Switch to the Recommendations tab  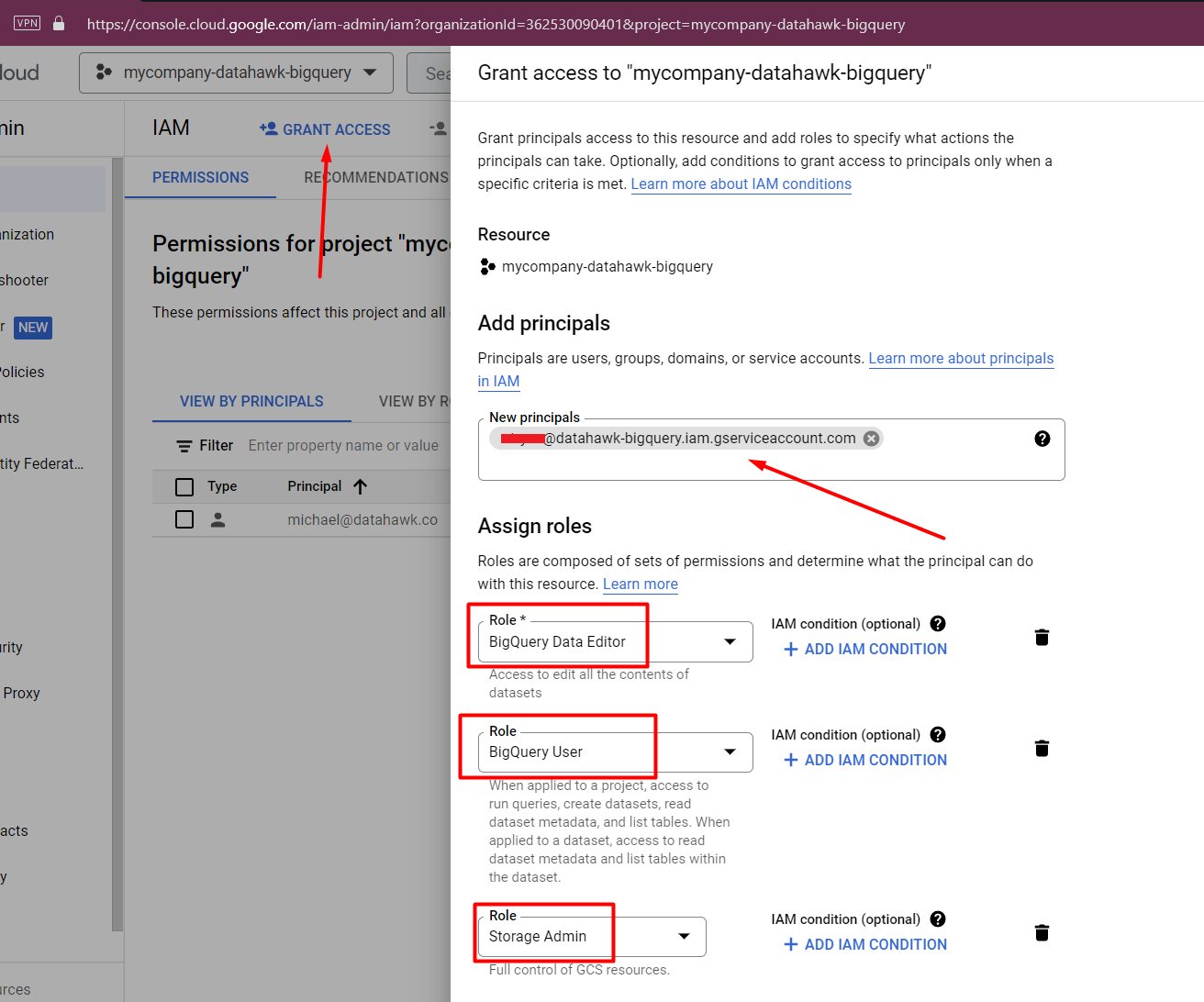[376, 177]
